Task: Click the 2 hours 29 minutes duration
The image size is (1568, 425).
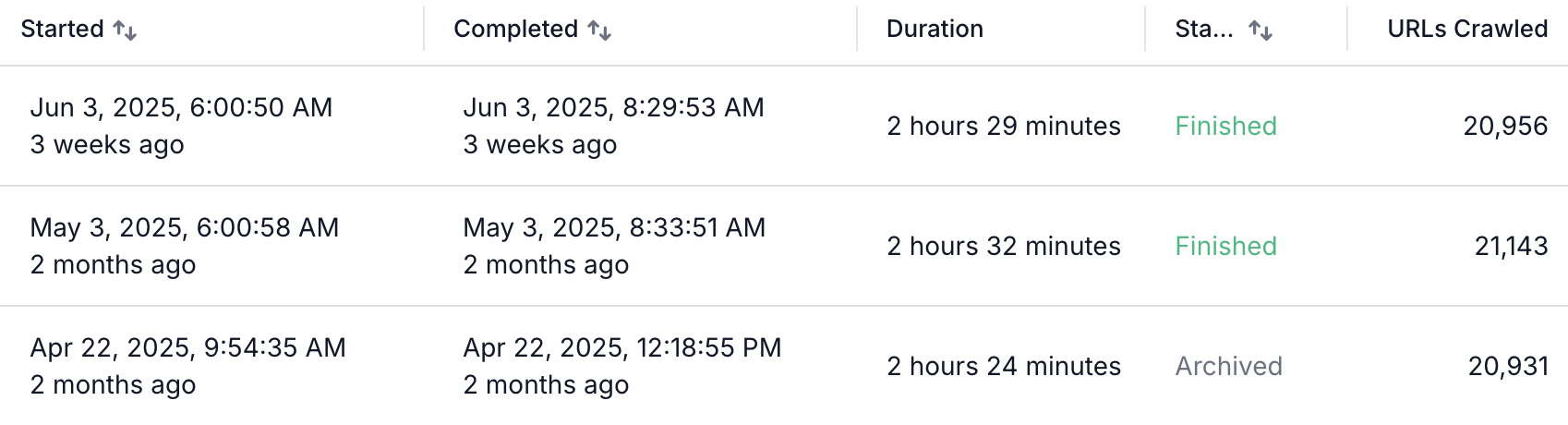Action: pos(1004,126)
